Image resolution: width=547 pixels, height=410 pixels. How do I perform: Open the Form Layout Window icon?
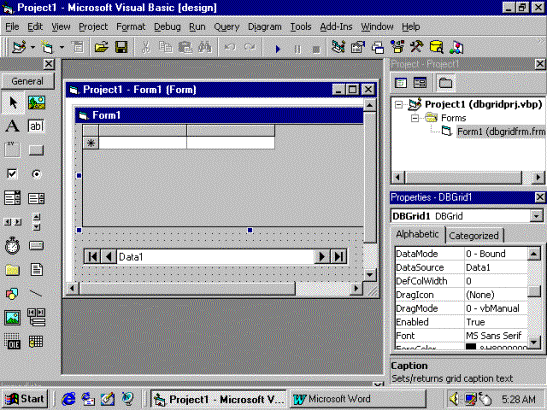[x=377, y=47]
